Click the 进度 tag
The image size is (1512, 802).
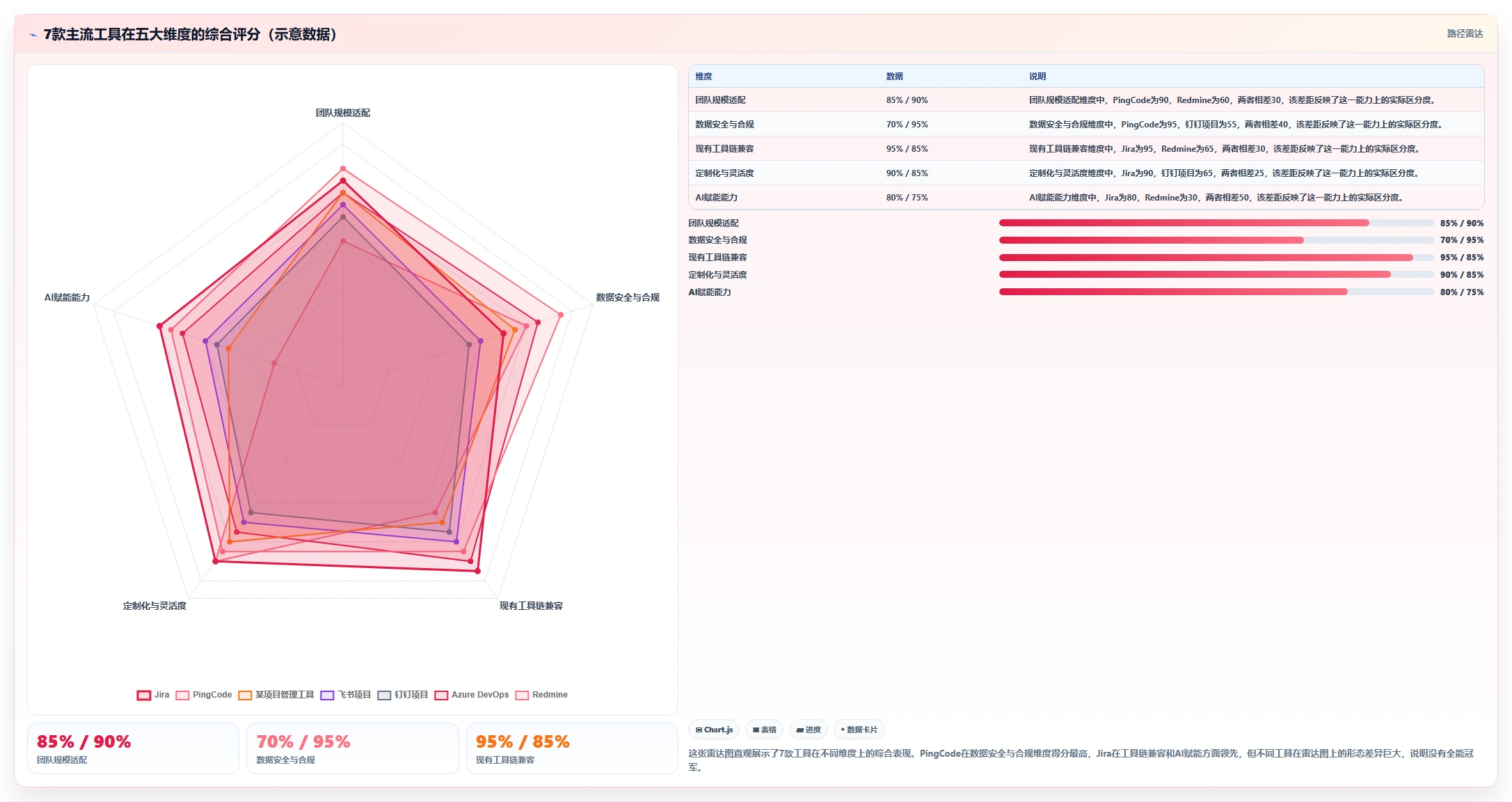coord(809,730)
